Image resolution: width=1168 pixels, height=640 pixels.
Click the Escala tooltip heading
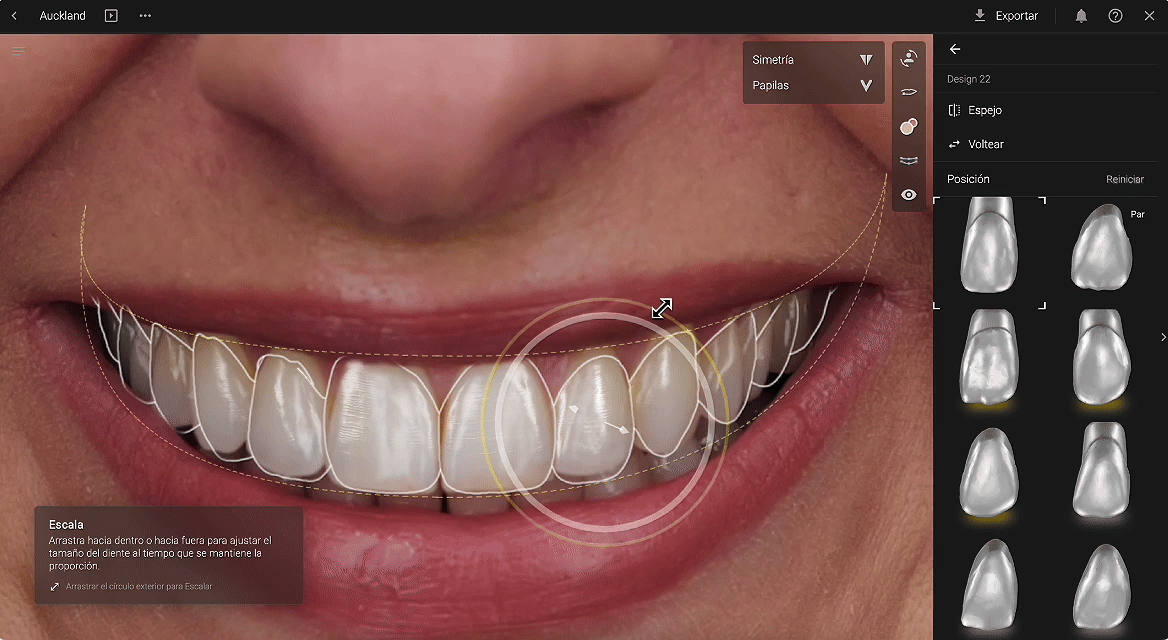(66, 525)
